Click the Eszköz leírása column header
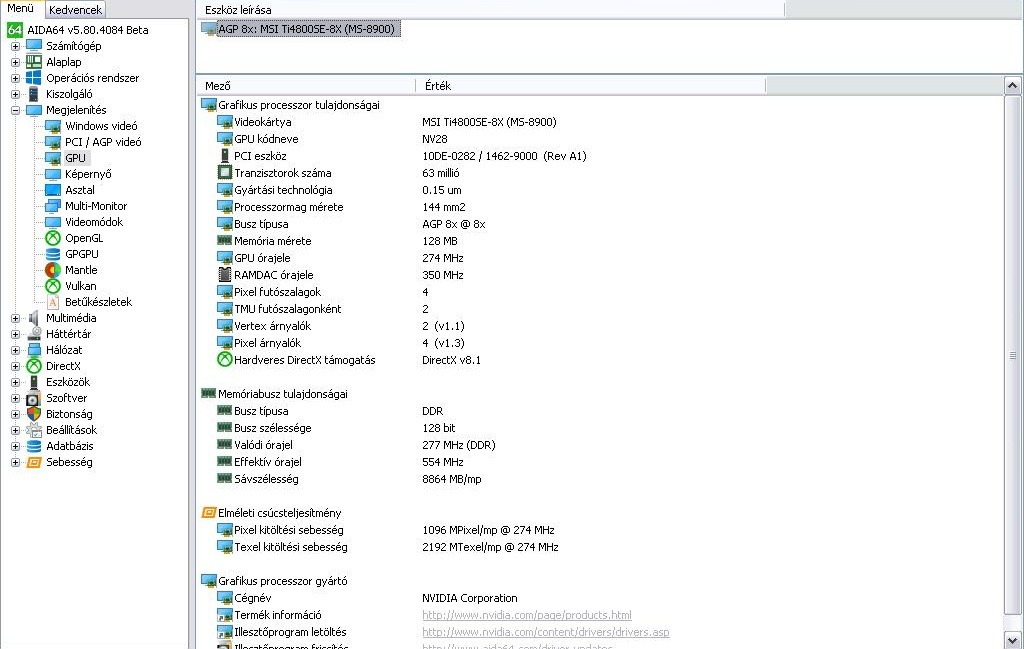This screenshot has width=1024, height=649. pyautogui.click(x=490, y=10)
